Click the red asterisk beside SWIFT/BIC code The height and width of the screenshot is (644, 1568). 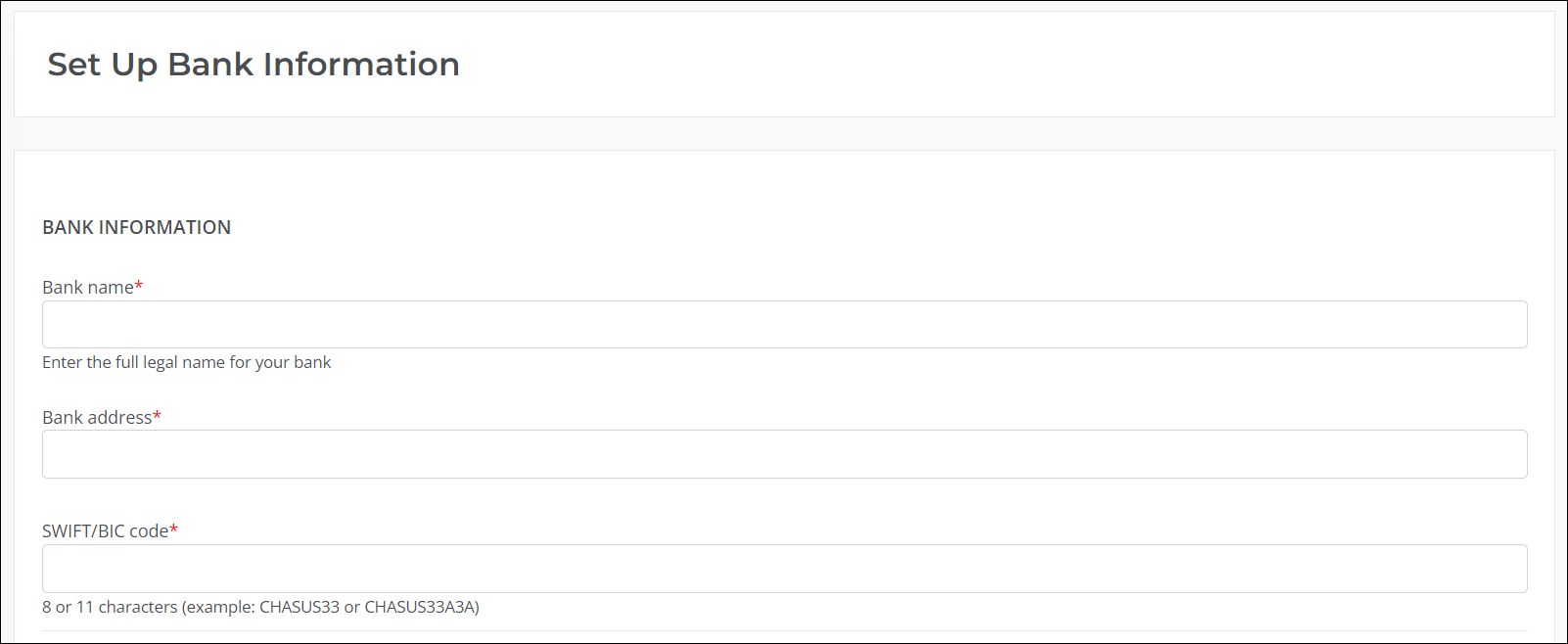174,529
